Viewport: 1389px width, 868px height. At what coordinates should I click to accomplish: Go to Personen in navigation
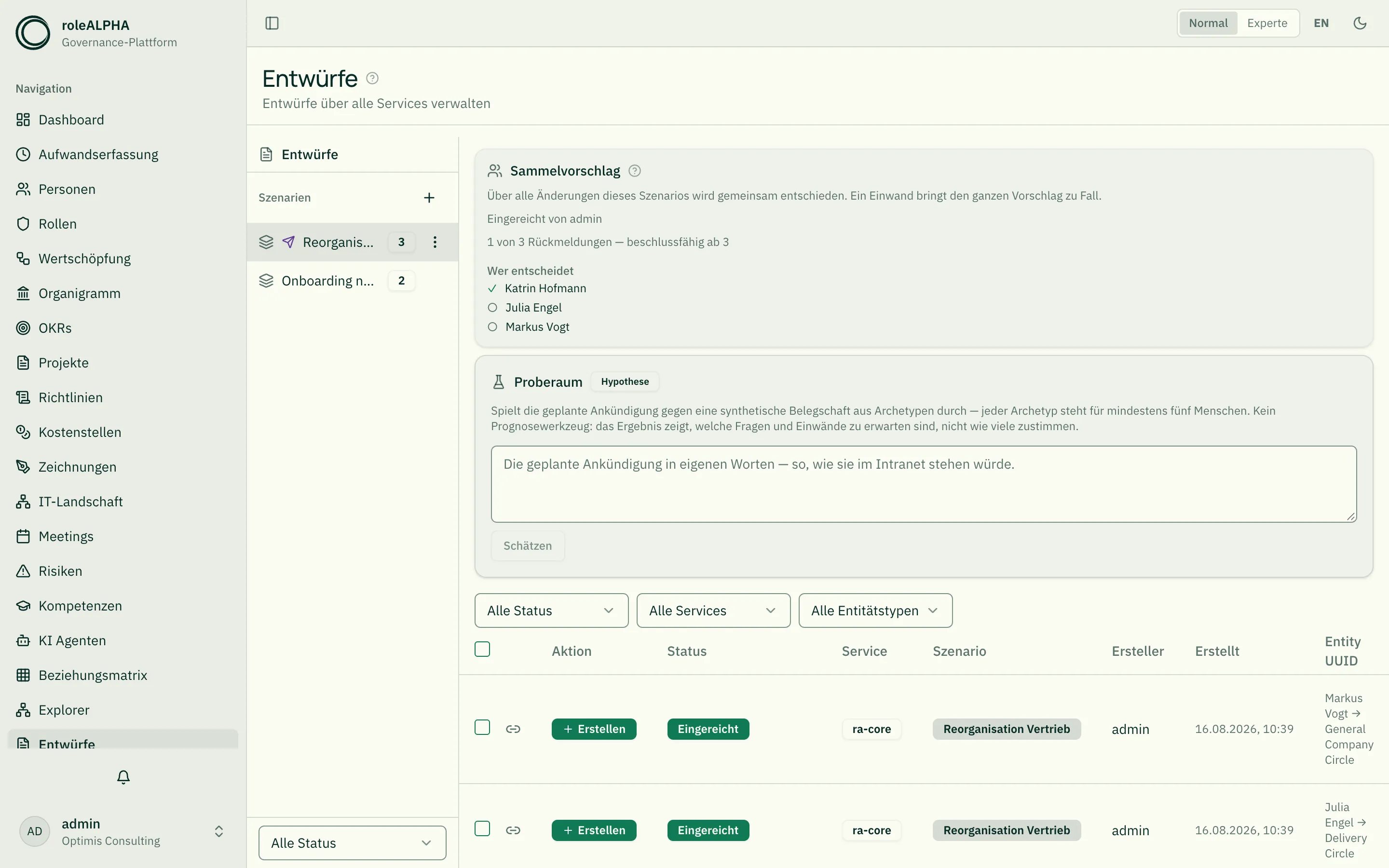123,189
